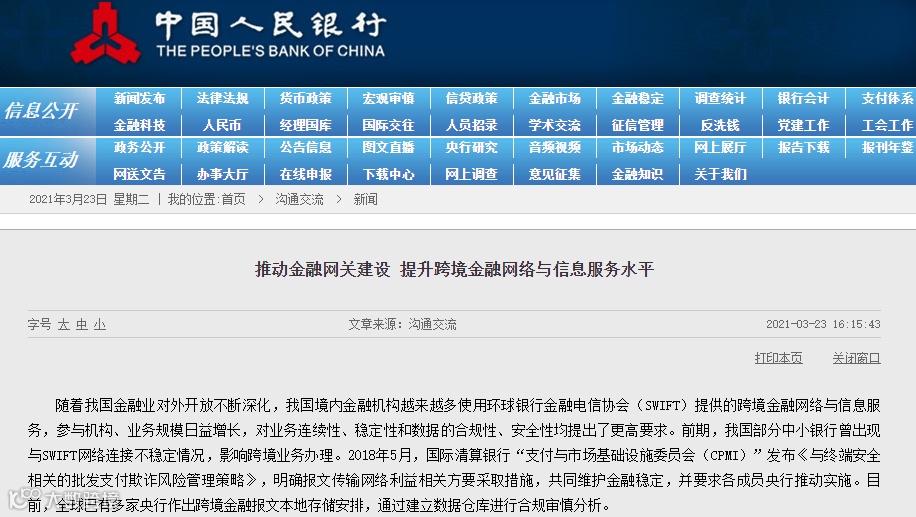Select 信贷政策 in navigation
This screenshot has width=916, height=517.
click(x=471, y=98)
